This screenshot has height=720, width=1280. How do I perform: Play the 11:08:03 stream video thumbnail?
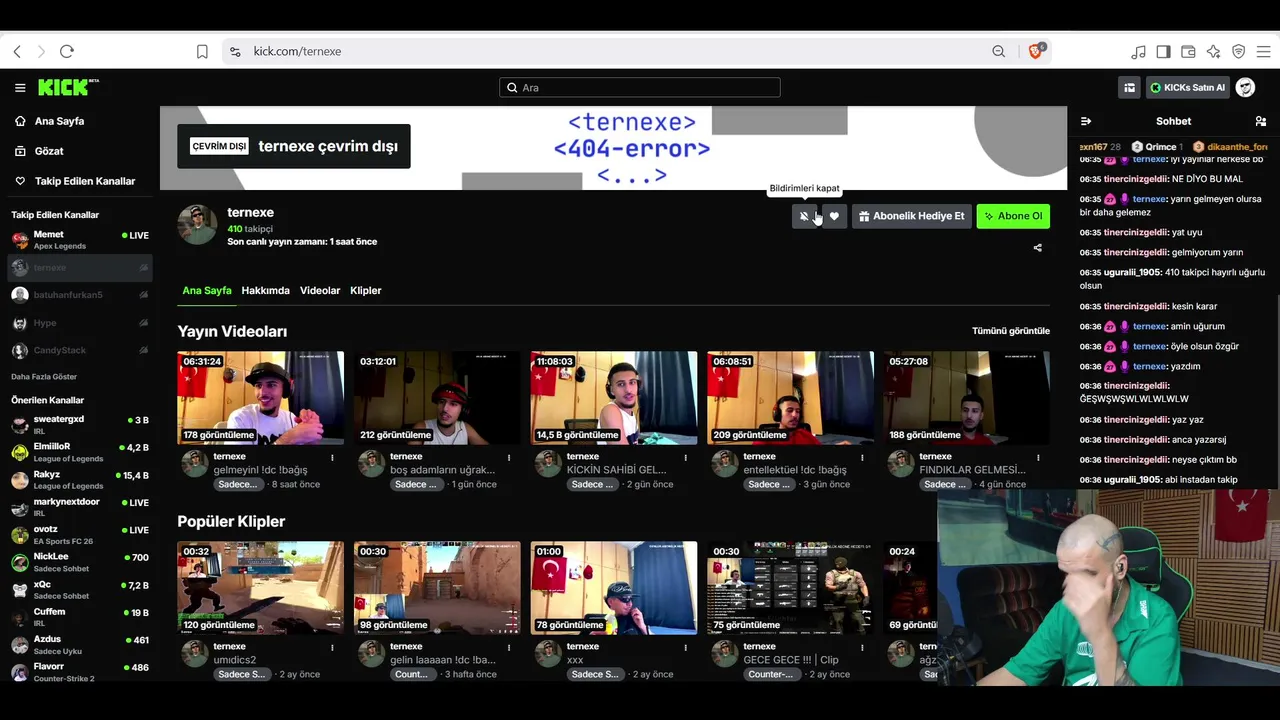click(614, 398)
